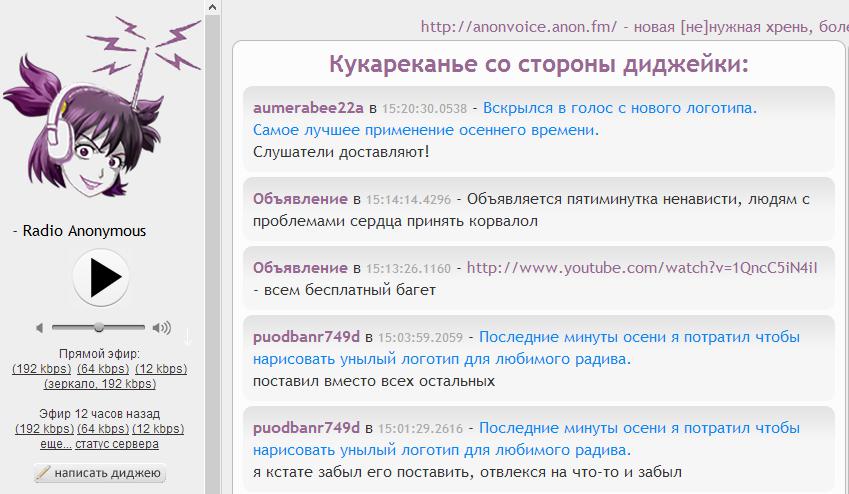The width and height of the screenshot is (849, 494).
Task: Open 192 kbps stream from 12 hours ago
Action: [44, 429]
